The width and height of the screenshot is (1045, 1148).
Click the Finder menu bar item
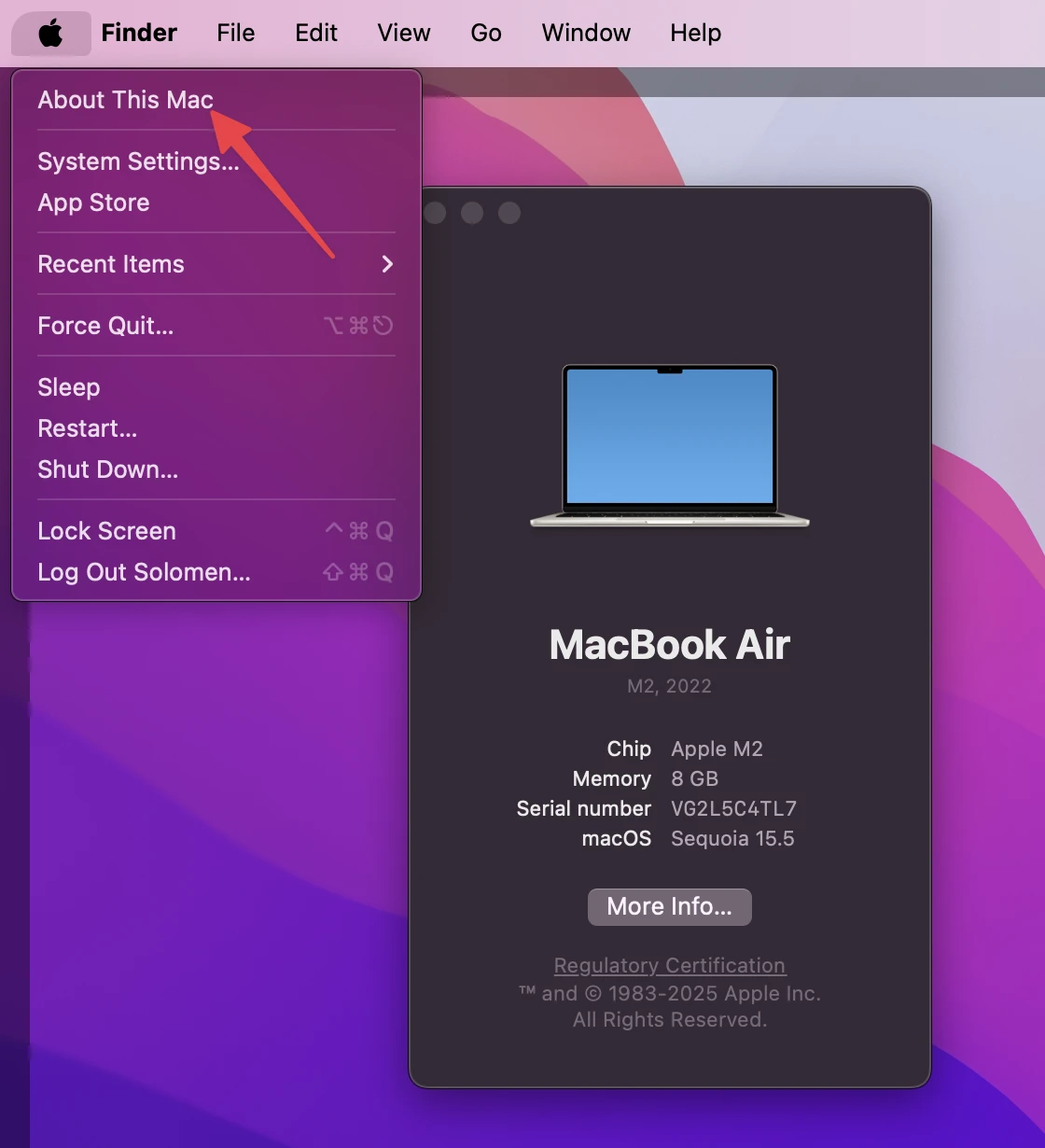pos(139,33)
